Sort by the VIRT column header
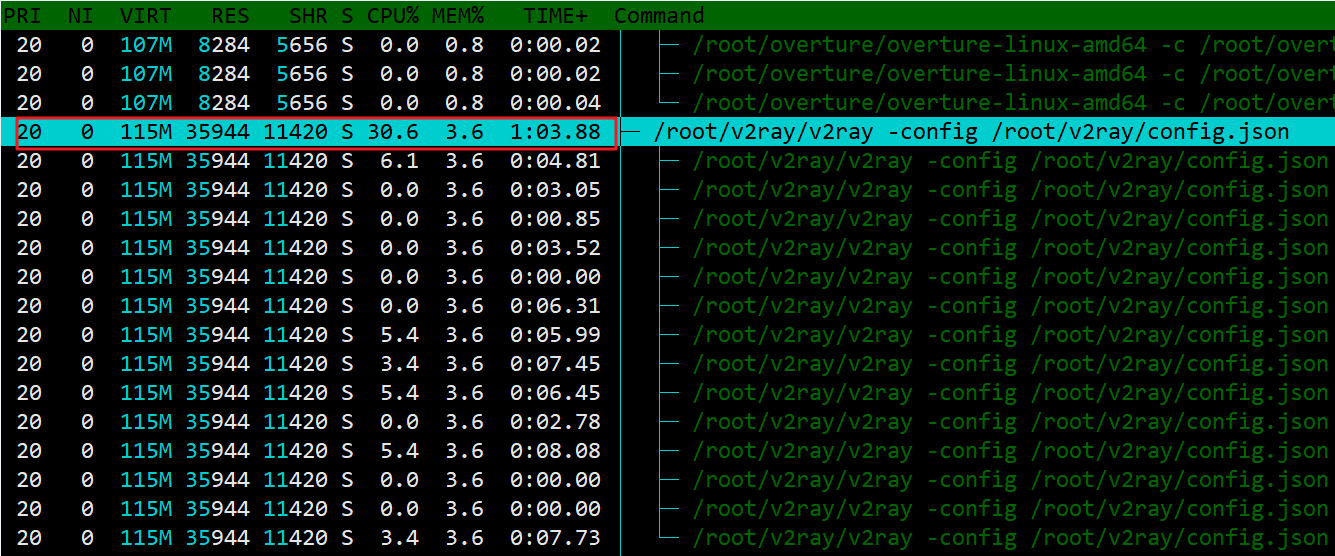This screenshot has width=1335, height=556. tap(146, 16)
